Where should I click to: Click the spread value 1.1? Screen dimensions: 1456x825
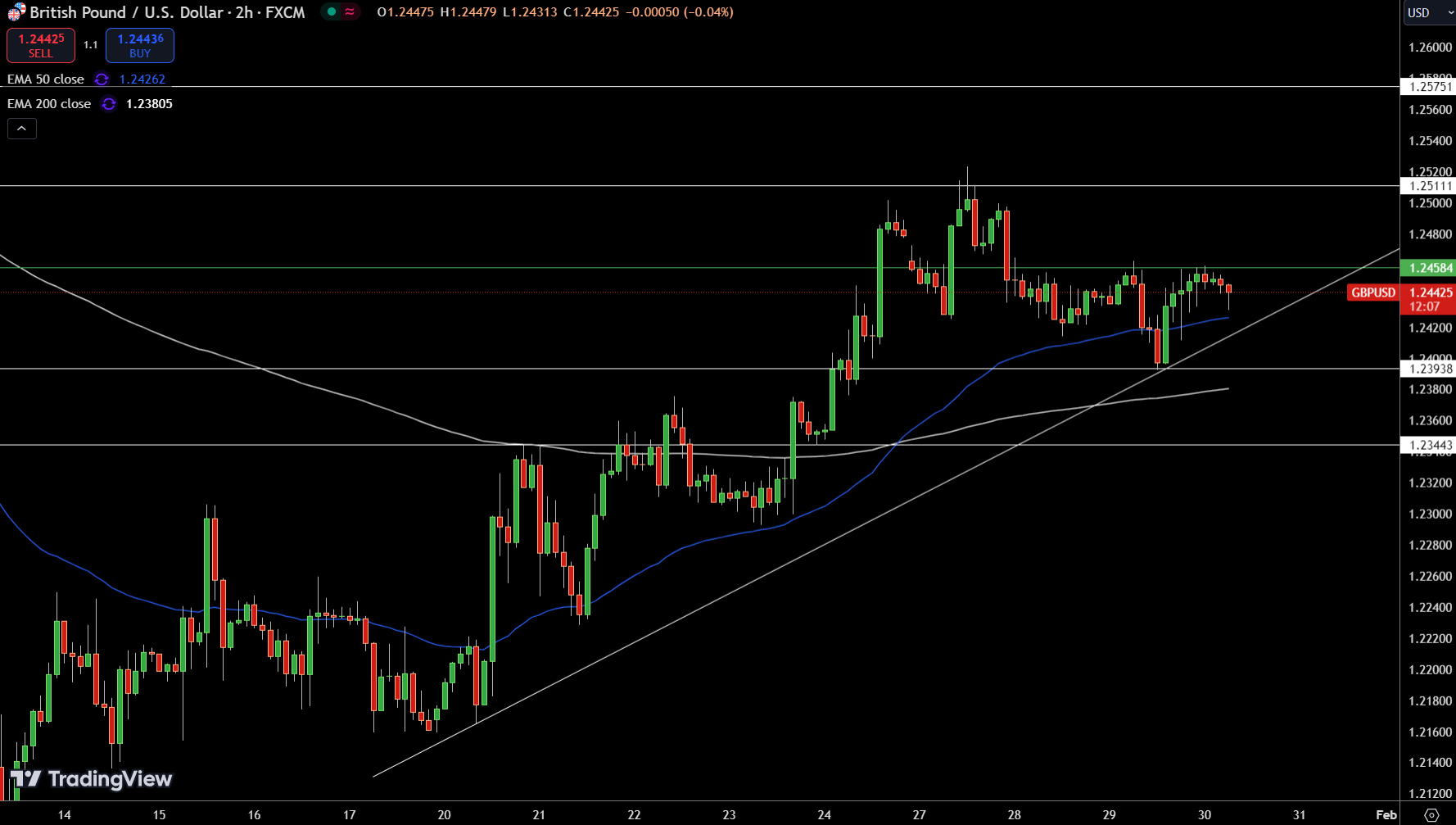[90, 45]
